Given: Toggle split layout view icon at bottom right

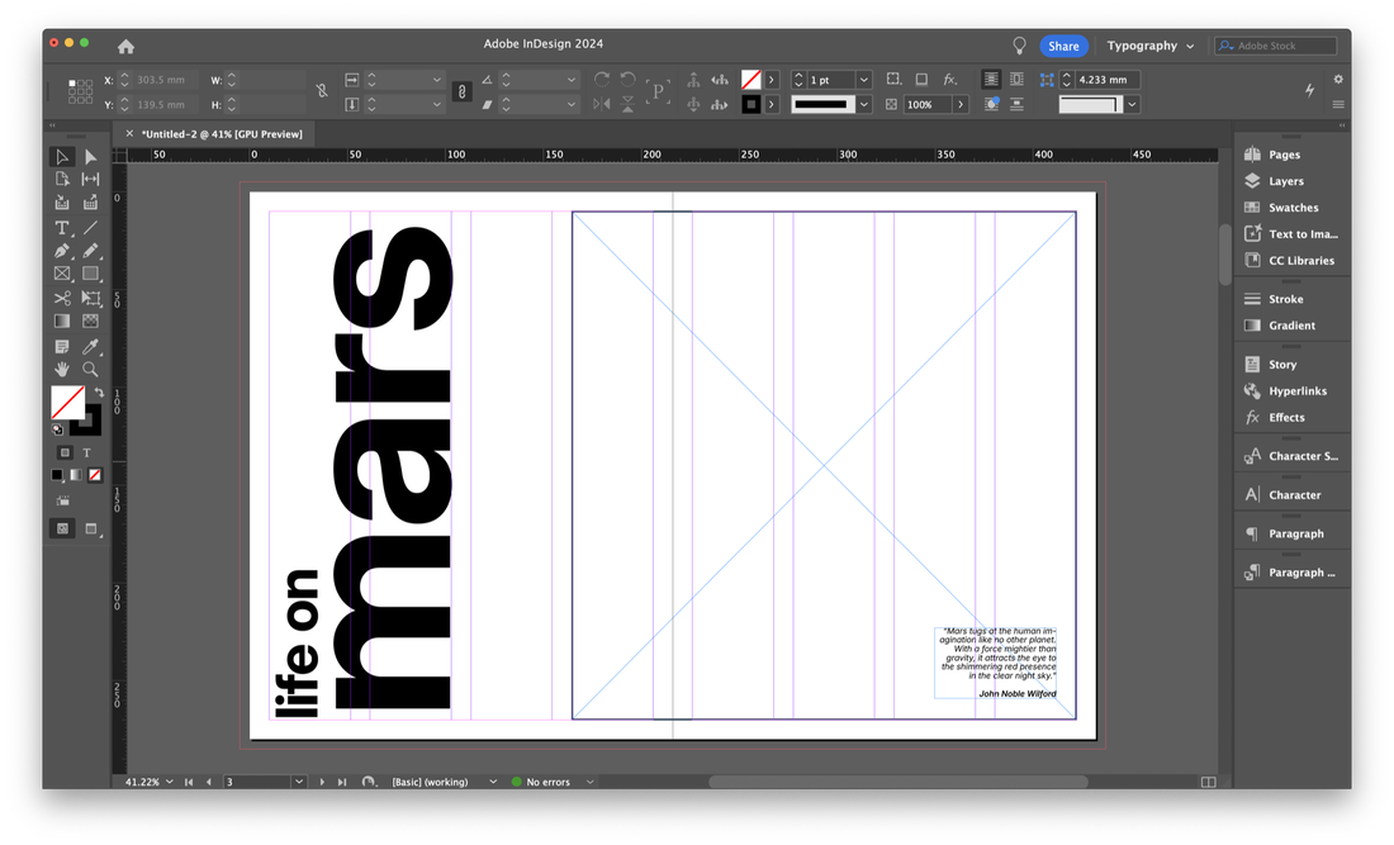Looking at the screenshot, I should tap(1208, 782).
